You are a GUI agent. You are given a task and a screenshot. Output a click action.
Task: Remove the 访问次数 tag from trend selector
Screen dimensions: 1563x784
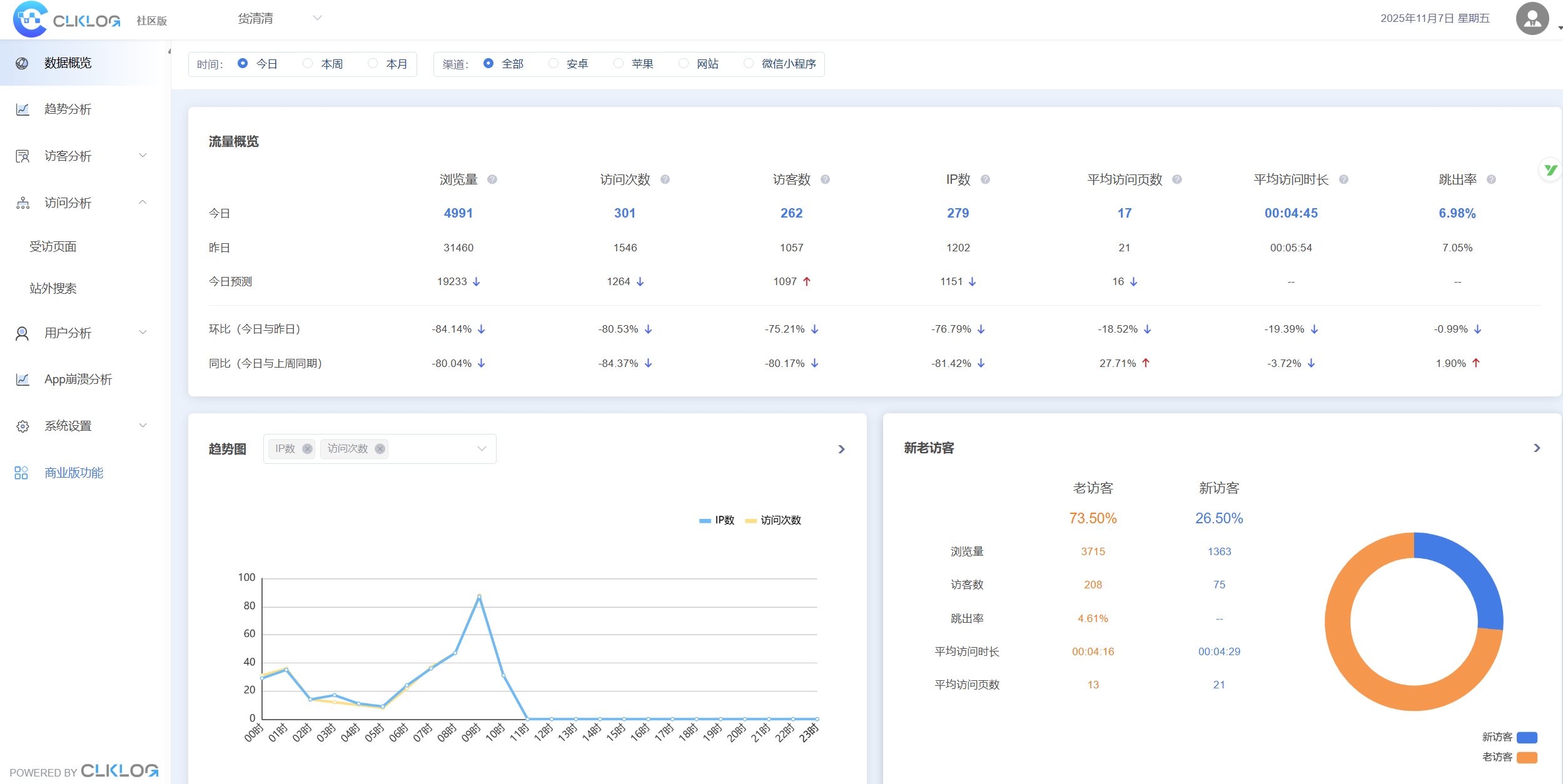click(380, 449)
